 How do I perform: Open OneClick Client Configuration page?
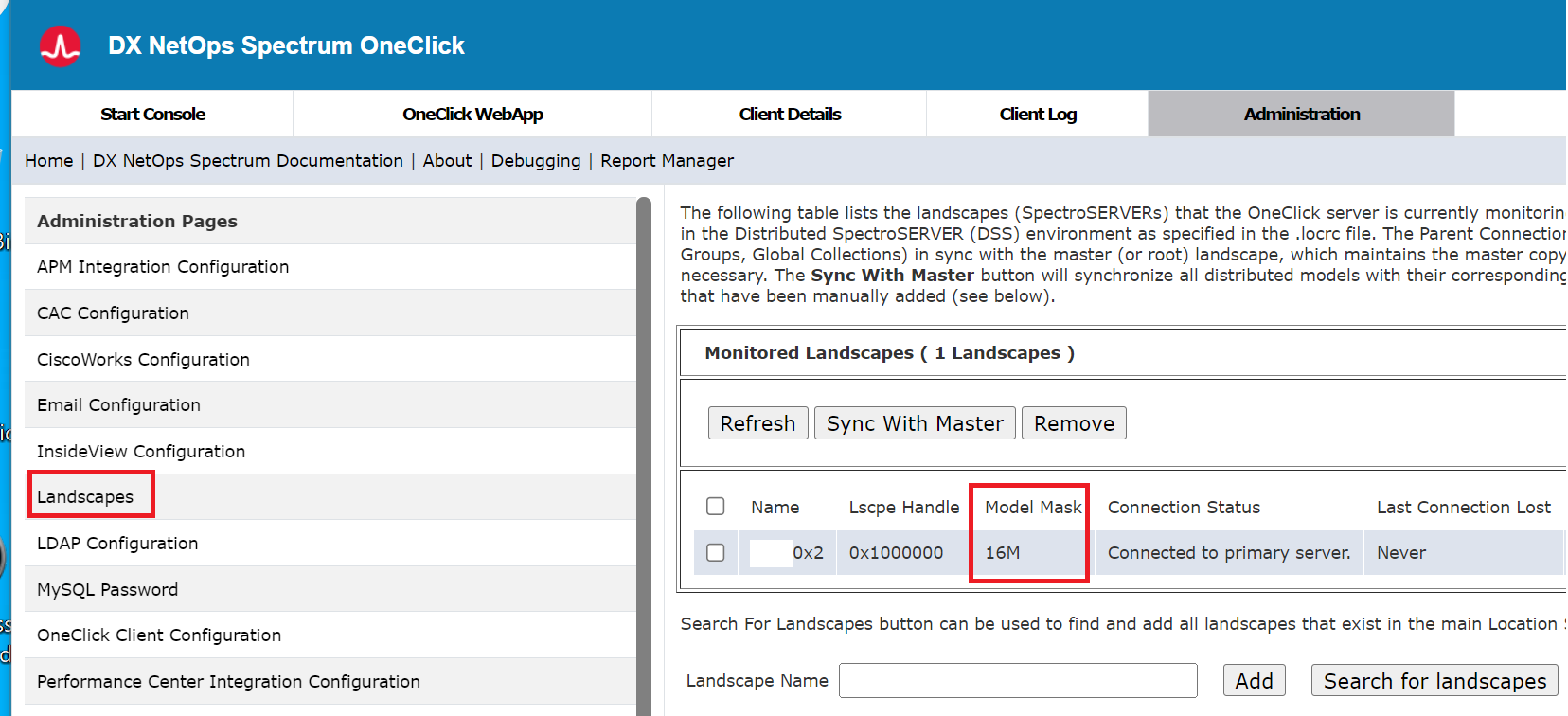coord(330,635)
